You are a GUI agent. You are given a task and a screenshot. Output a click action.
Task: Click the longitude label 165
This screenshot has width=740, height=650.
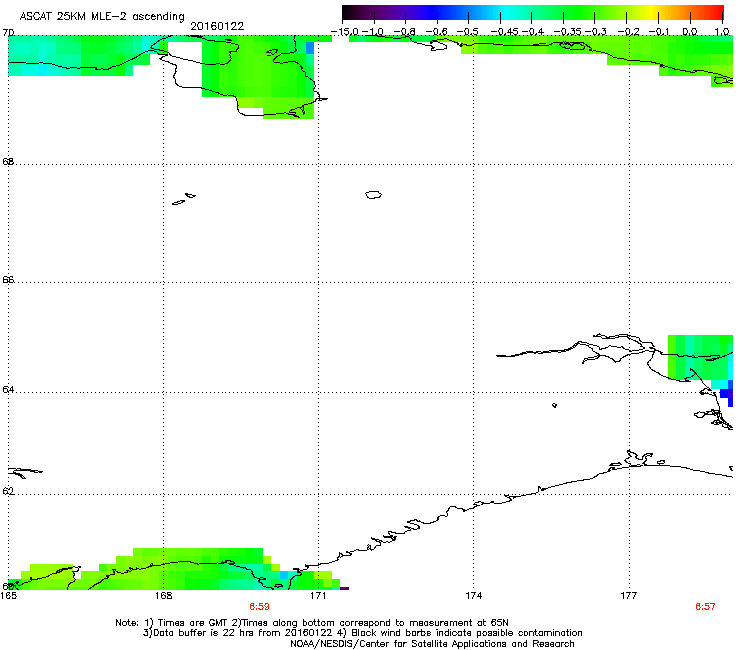click(8, 596)
